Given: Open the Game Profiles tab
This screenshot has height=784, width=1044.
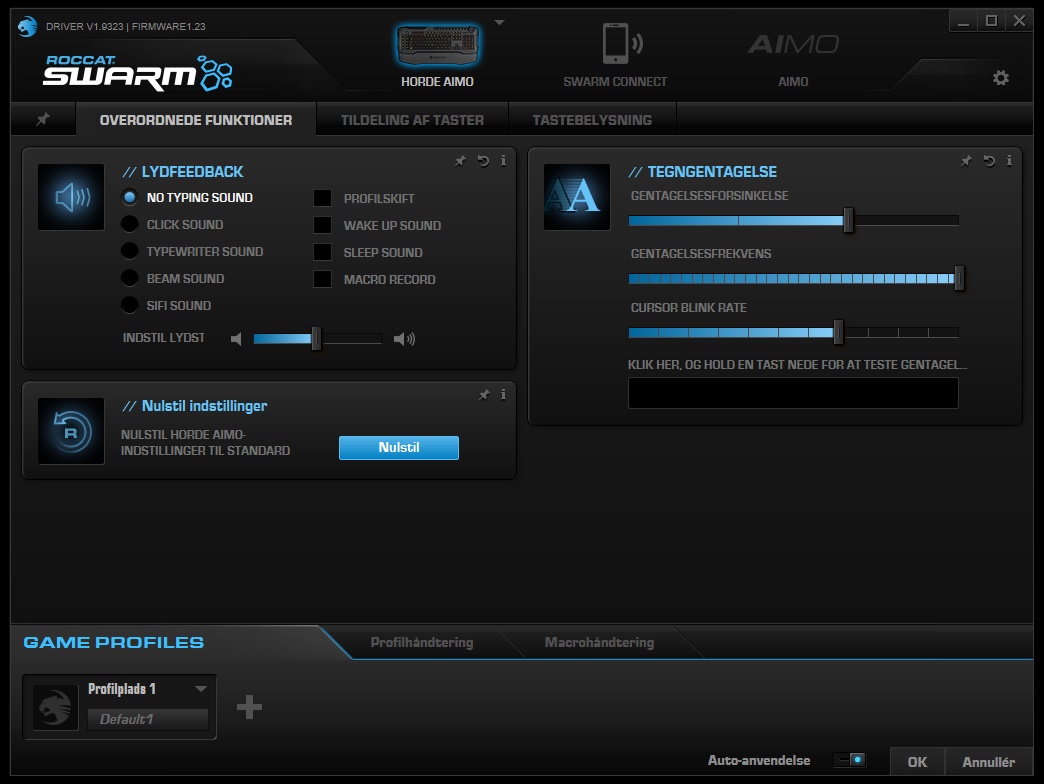Looking at the screenshot, I should coord(114,642).
